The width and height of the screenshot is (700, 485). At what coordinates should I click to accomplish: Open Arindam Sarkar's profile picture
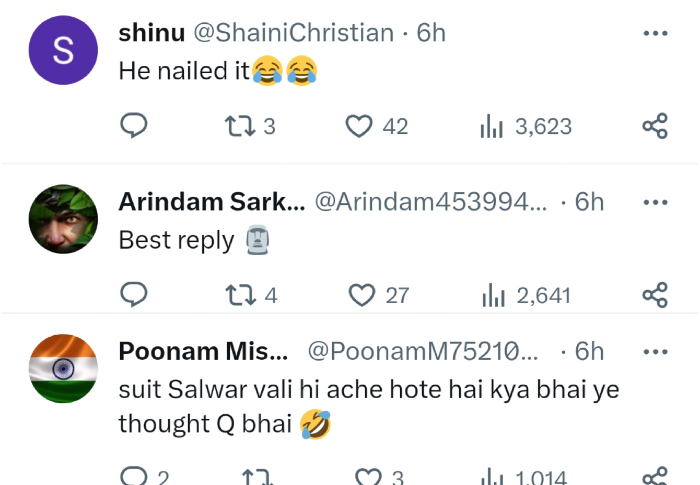point(63,219)
